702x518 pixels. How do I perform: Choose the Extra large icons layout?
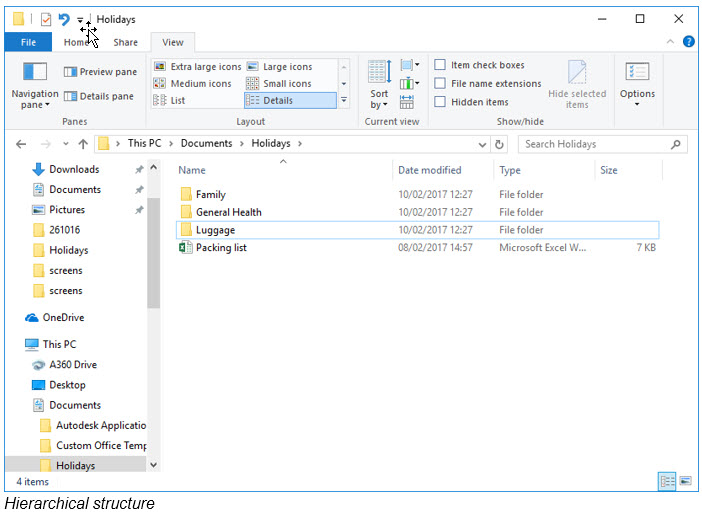(x=197, y=66)
